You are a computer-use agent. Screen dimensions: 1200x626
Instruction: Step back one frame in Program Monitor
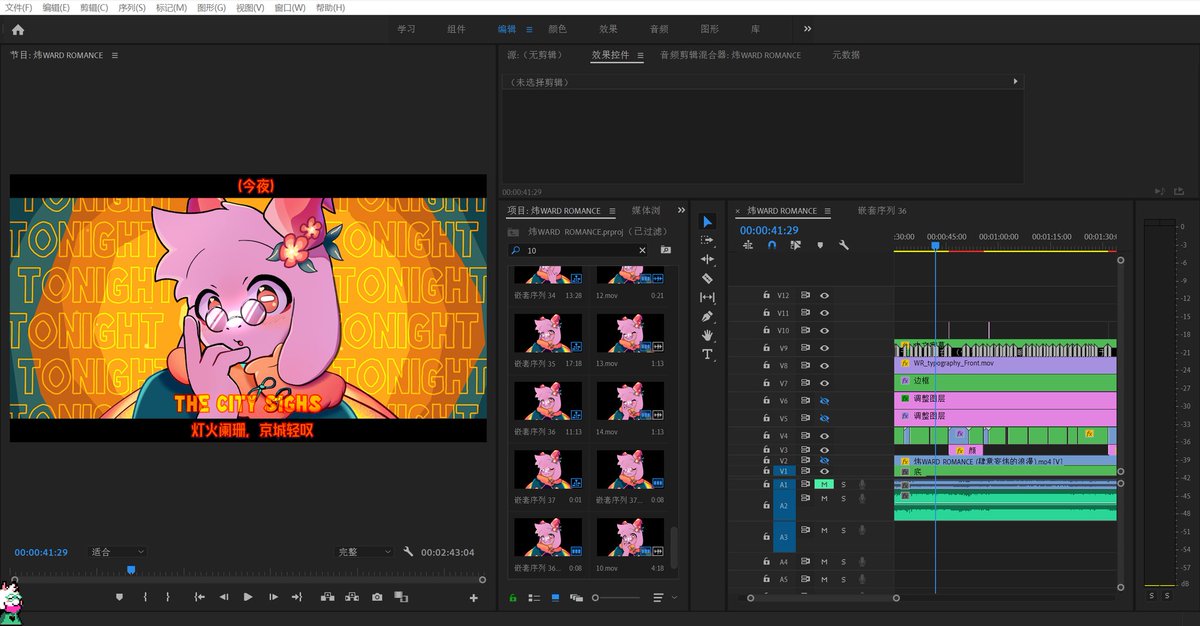pos(222,597)
